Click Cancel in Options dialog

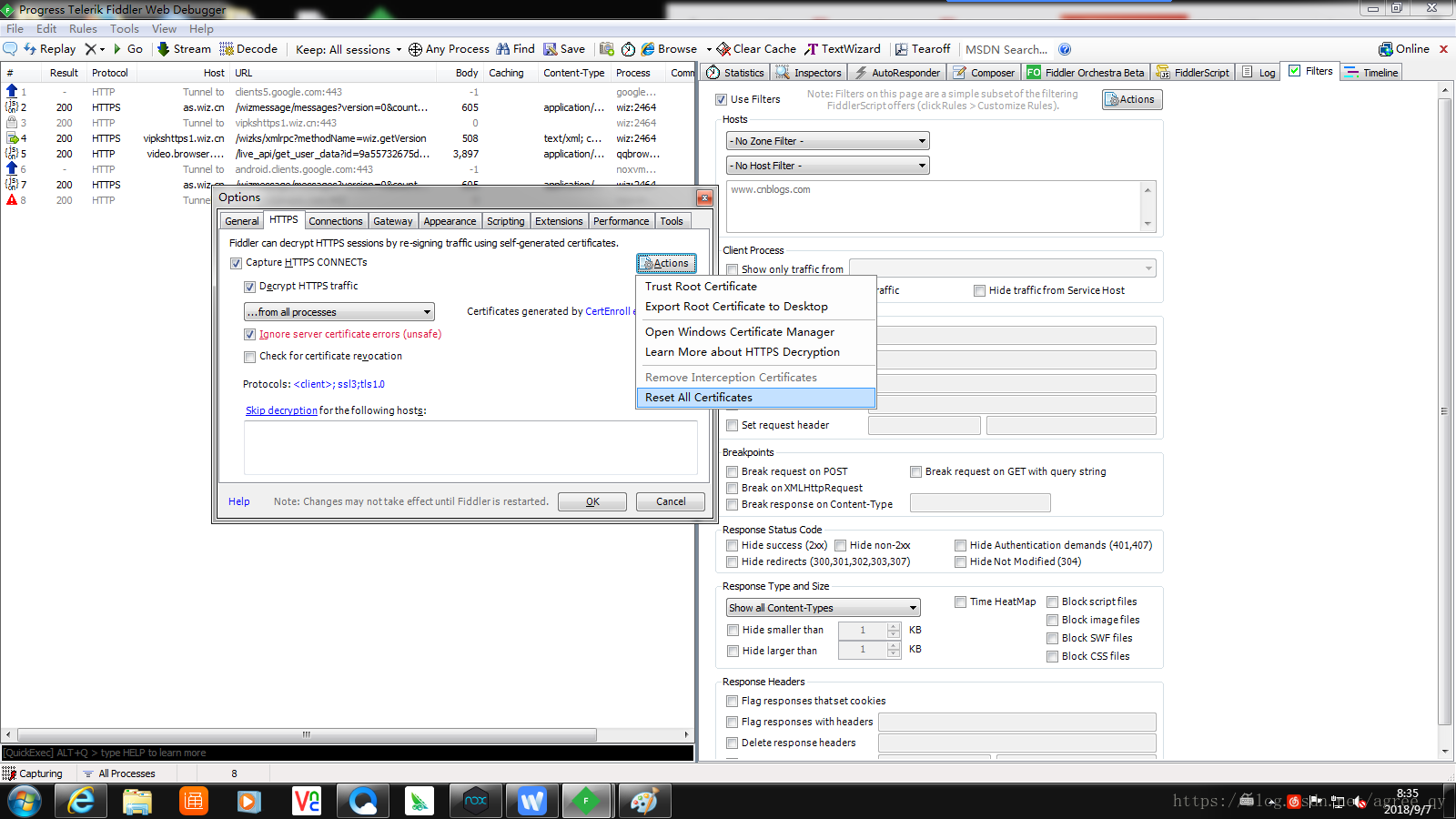point(671,501)
